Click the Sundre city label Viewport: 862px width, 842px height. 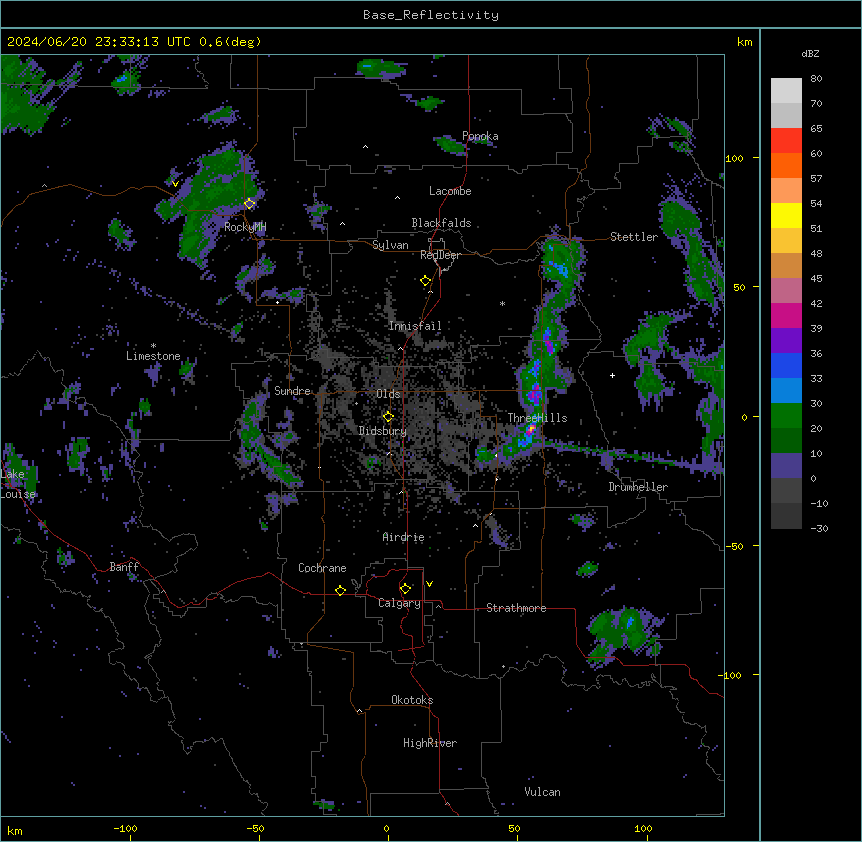[292, 391]
